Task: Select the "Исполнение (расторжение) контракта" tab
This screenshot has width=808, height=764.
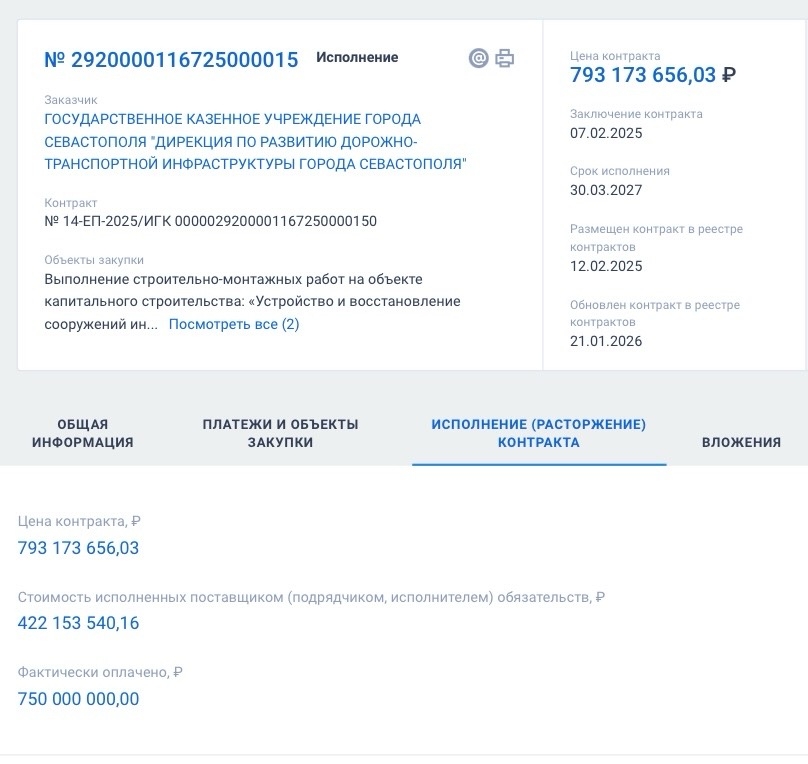Action: pyautogui.click(x=538, y=433)
